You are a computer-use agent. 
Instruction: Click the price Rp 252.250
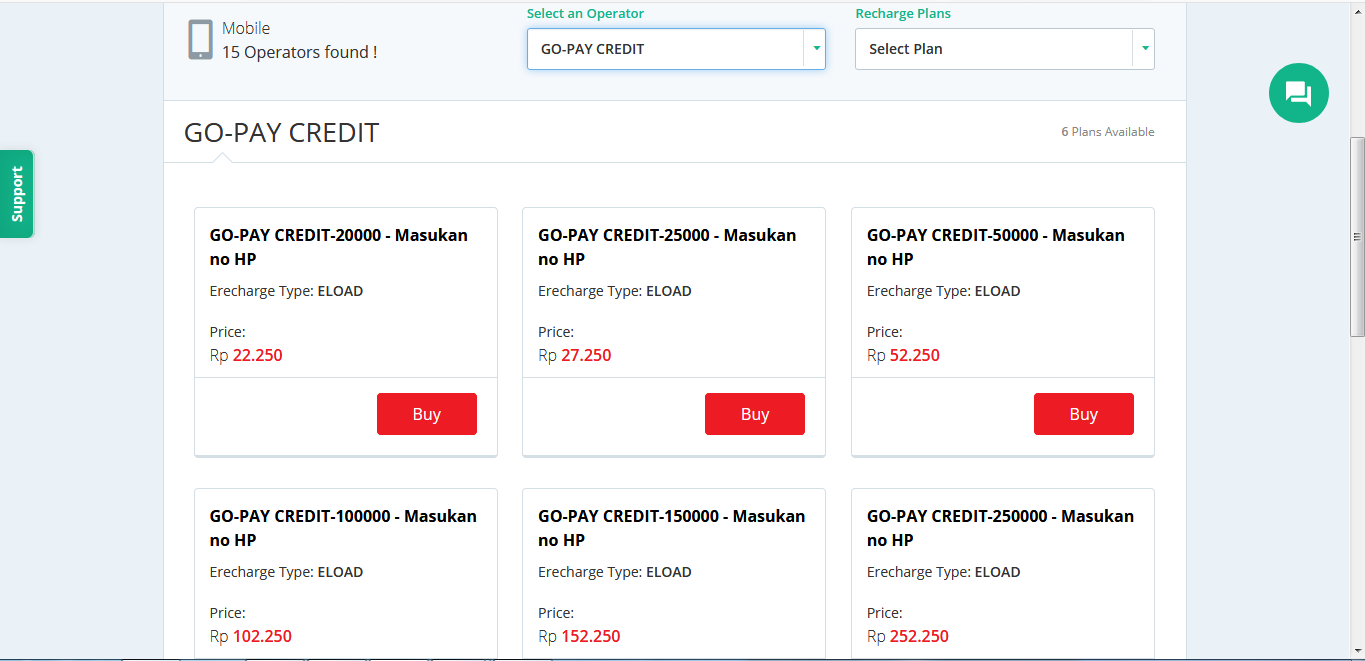coord(908,636)
